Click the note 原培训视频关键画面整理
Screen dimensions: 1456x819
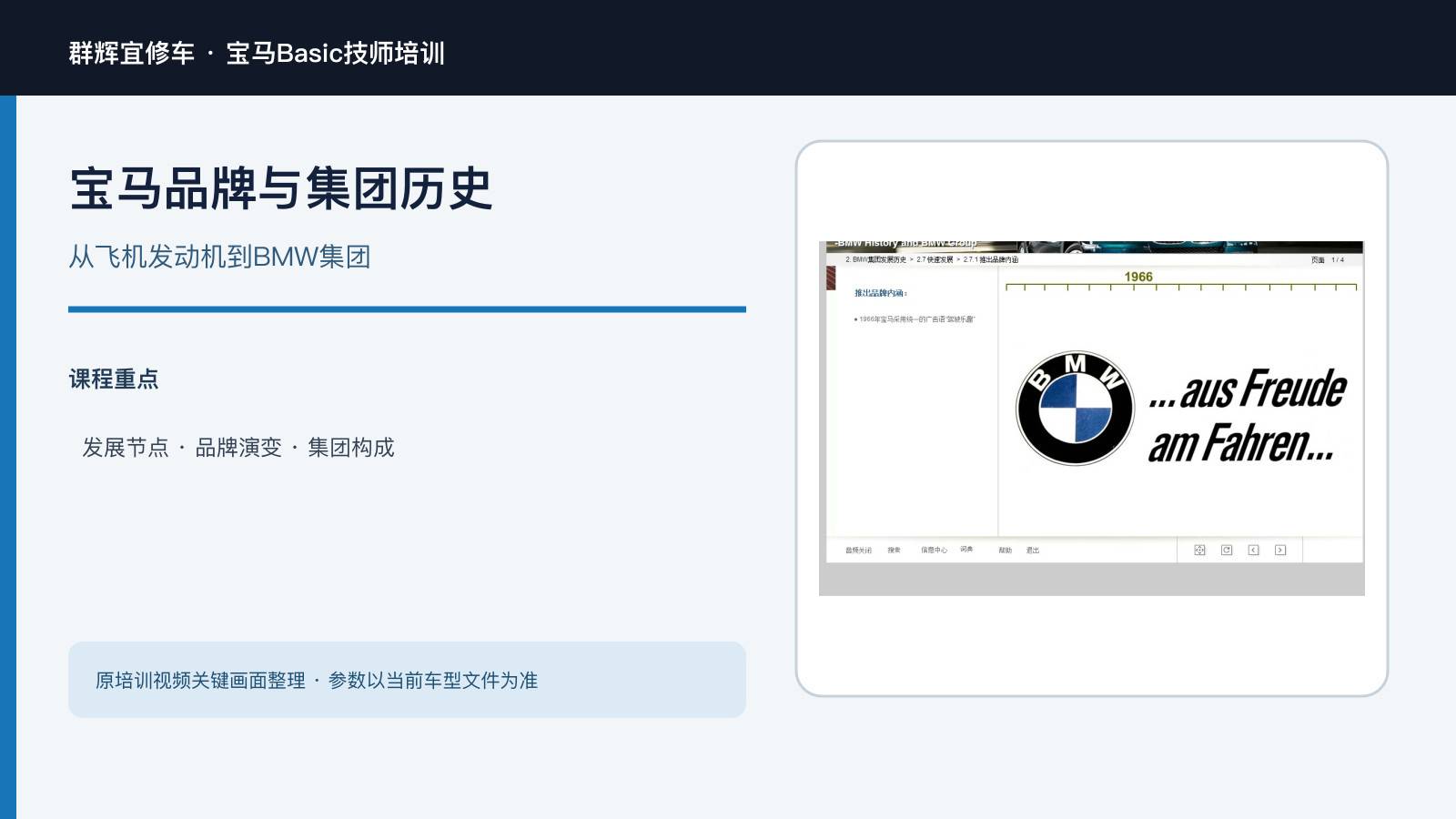tap(200, 681)
